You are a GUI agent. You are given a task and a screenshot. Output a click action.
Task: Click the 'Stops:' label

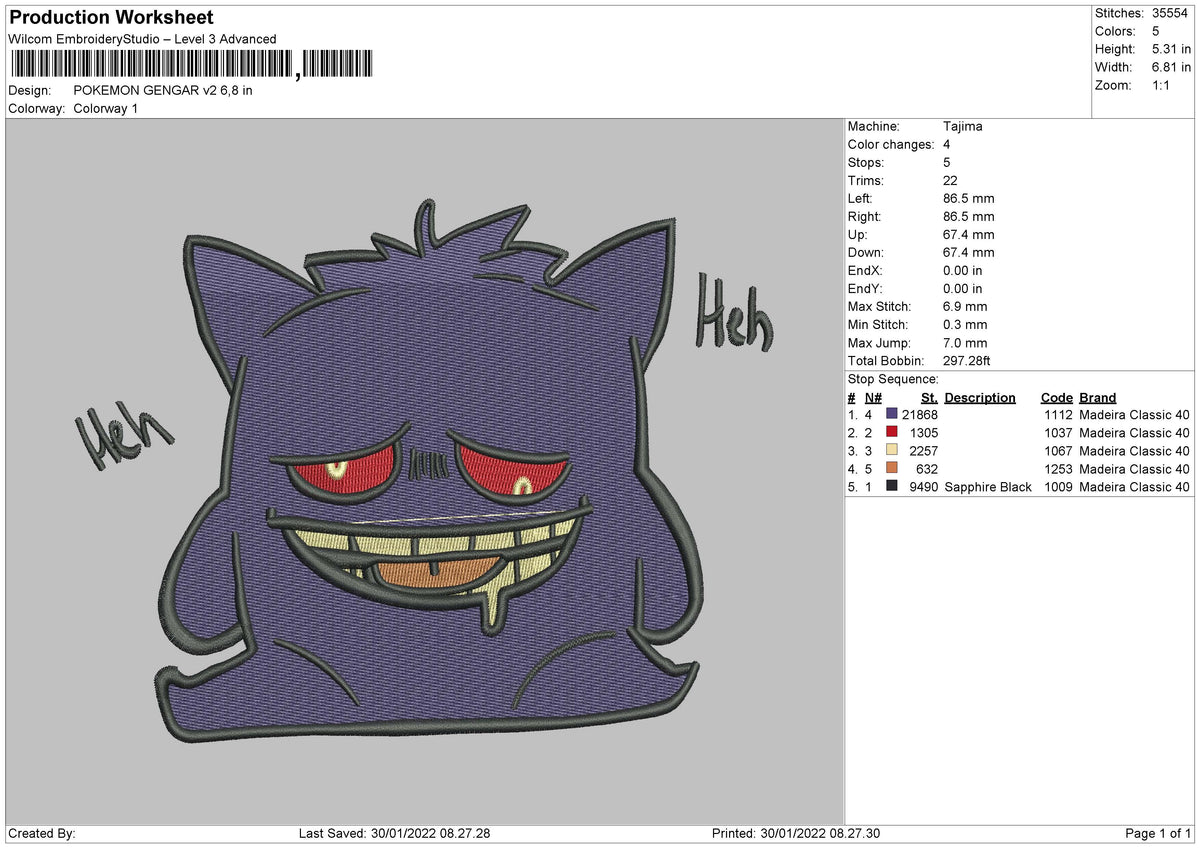coord(866,163)
